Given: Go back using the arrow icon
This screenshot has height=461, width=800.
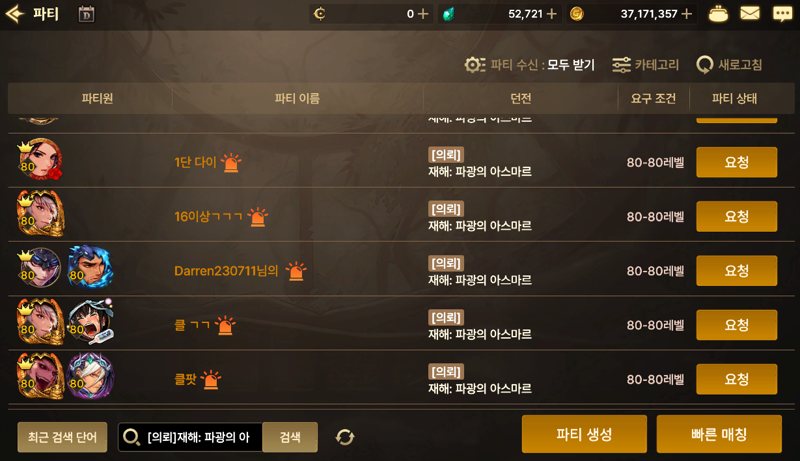Looking at the screenshot, I should (x=15, y=14).
